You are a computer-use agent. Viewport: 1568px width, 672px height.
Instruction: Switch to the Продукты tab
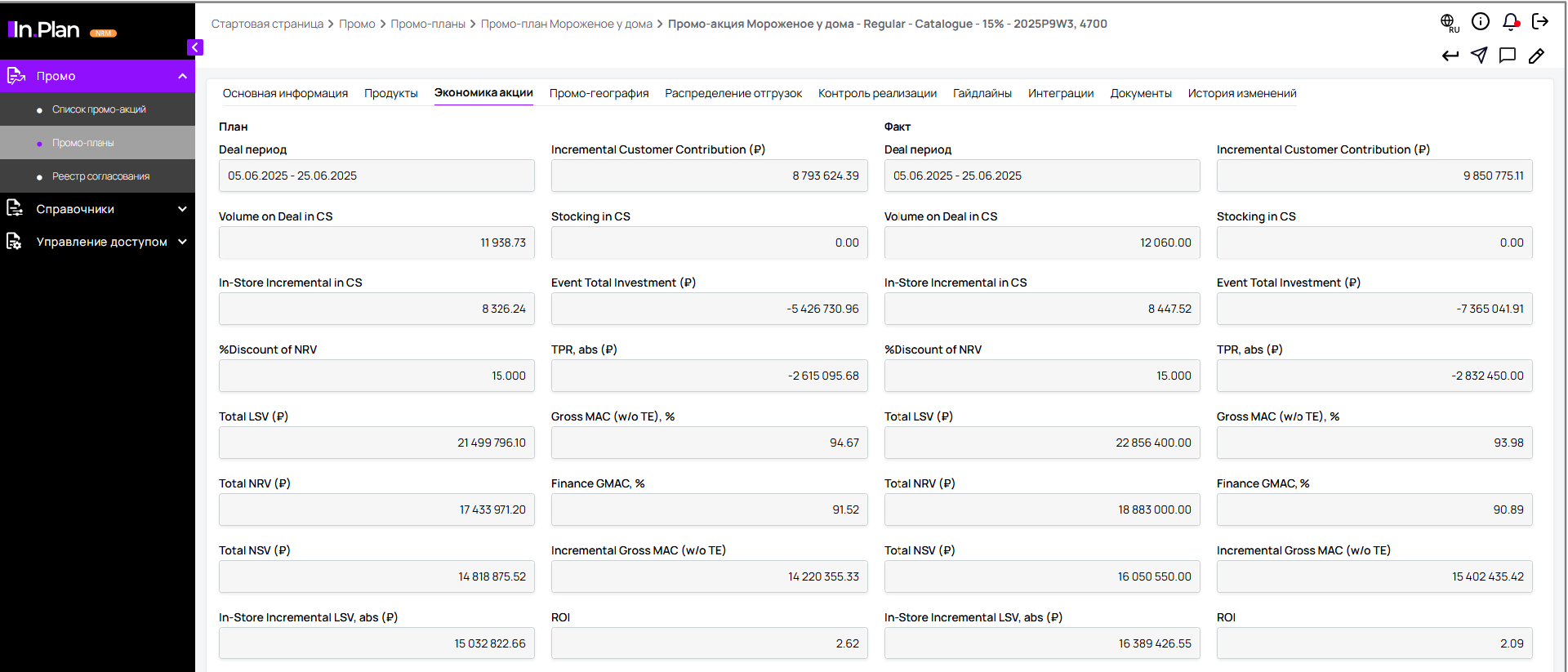click(390, 93)
